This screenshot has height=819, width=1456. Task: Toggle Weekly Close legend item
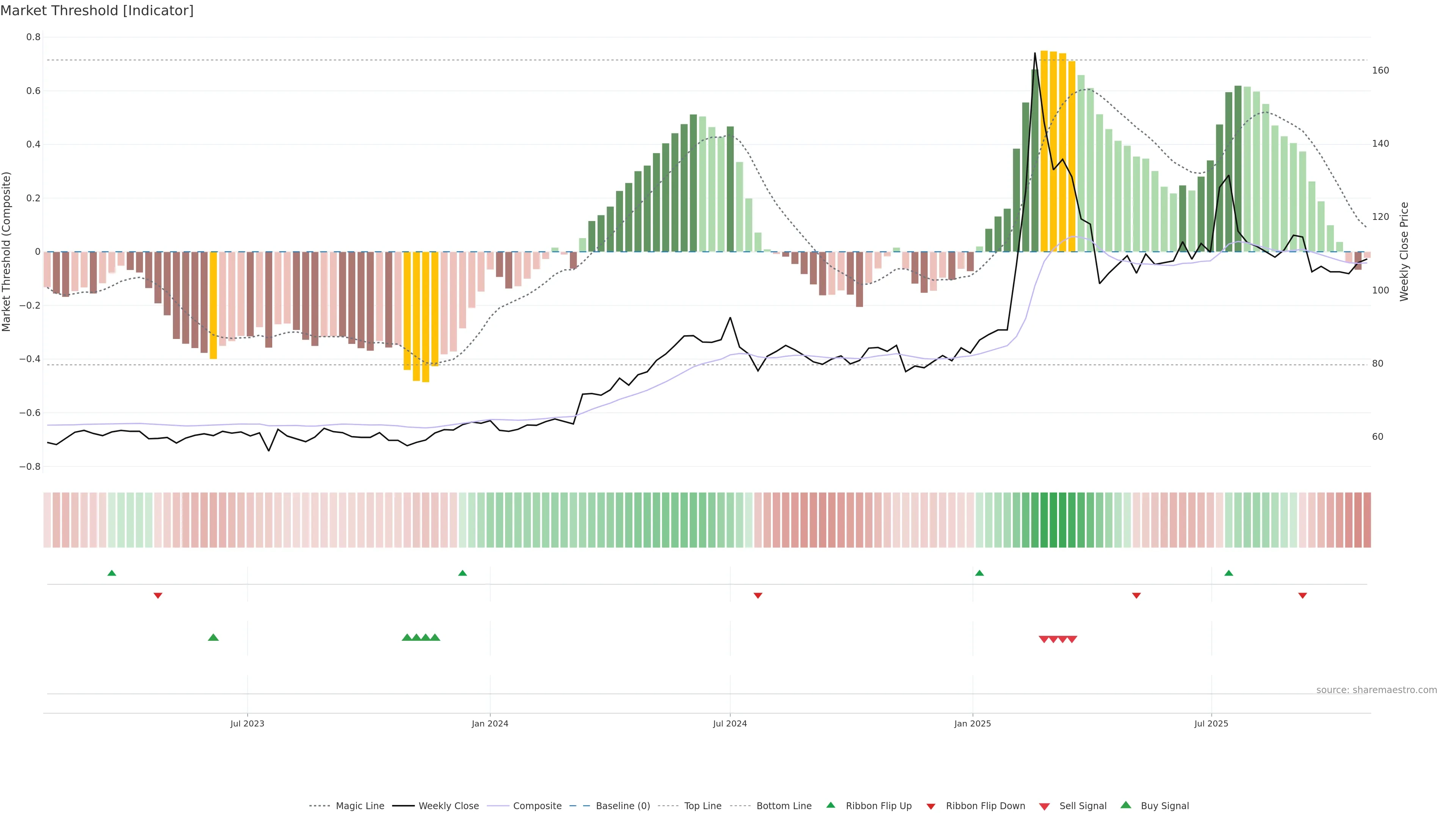(x=448, y=806)
